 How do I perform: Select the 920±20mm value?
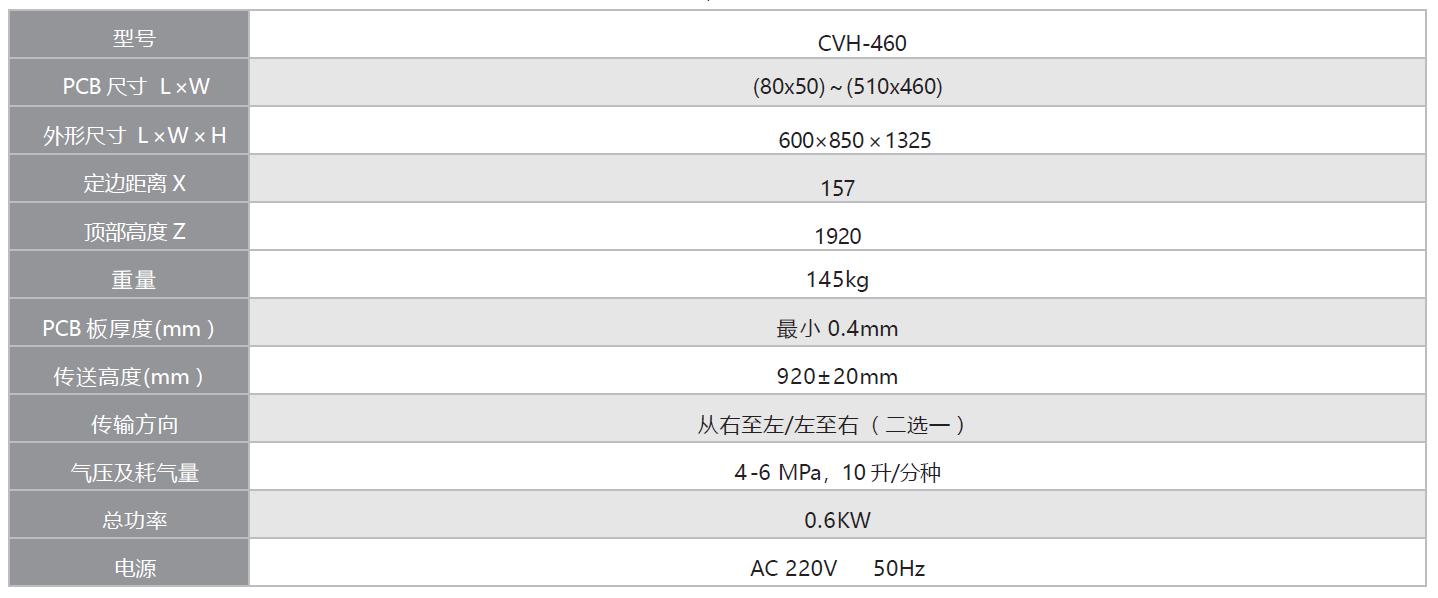tap(837, 377)
